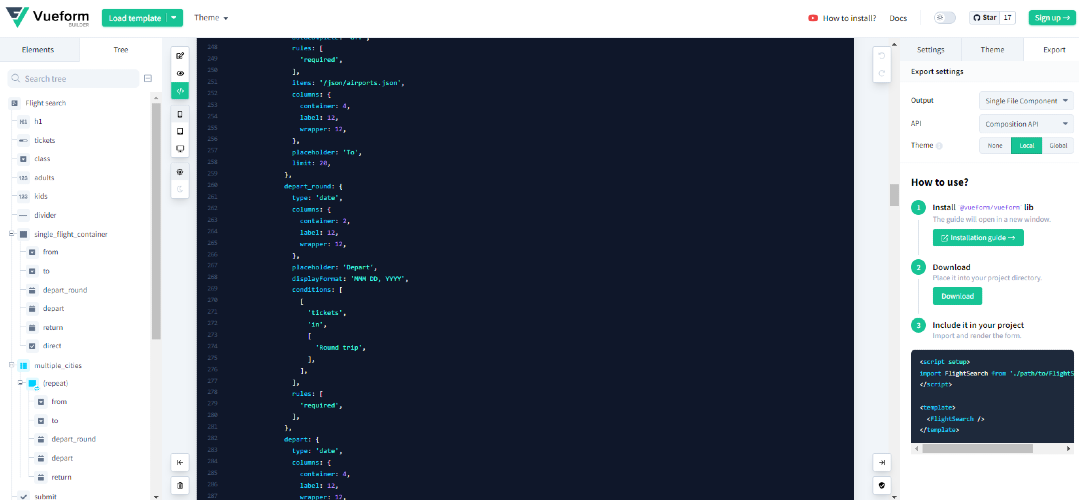Choose mobile device preview icon
The height and width of the screenshot is (500, 1079).
click(x=180, y=114)
